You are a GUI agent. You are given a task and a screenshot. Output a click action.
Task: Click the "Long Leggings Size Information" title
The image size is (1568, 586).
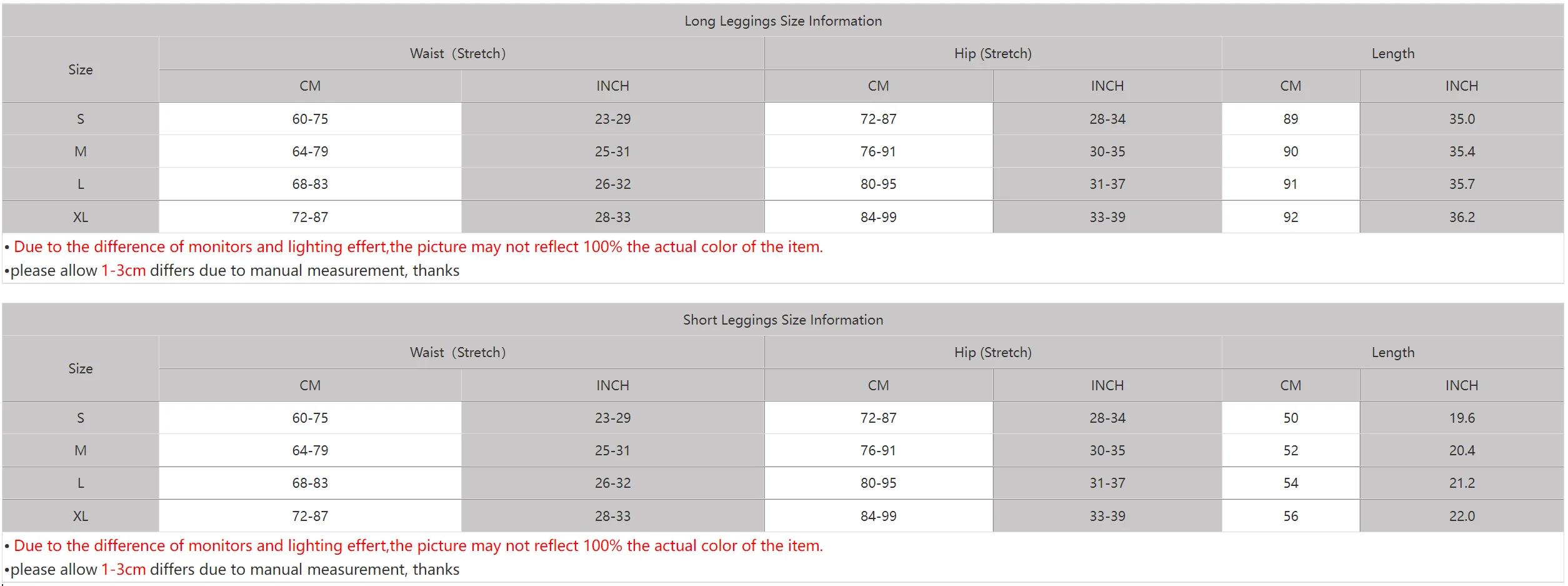click(782, 21)
